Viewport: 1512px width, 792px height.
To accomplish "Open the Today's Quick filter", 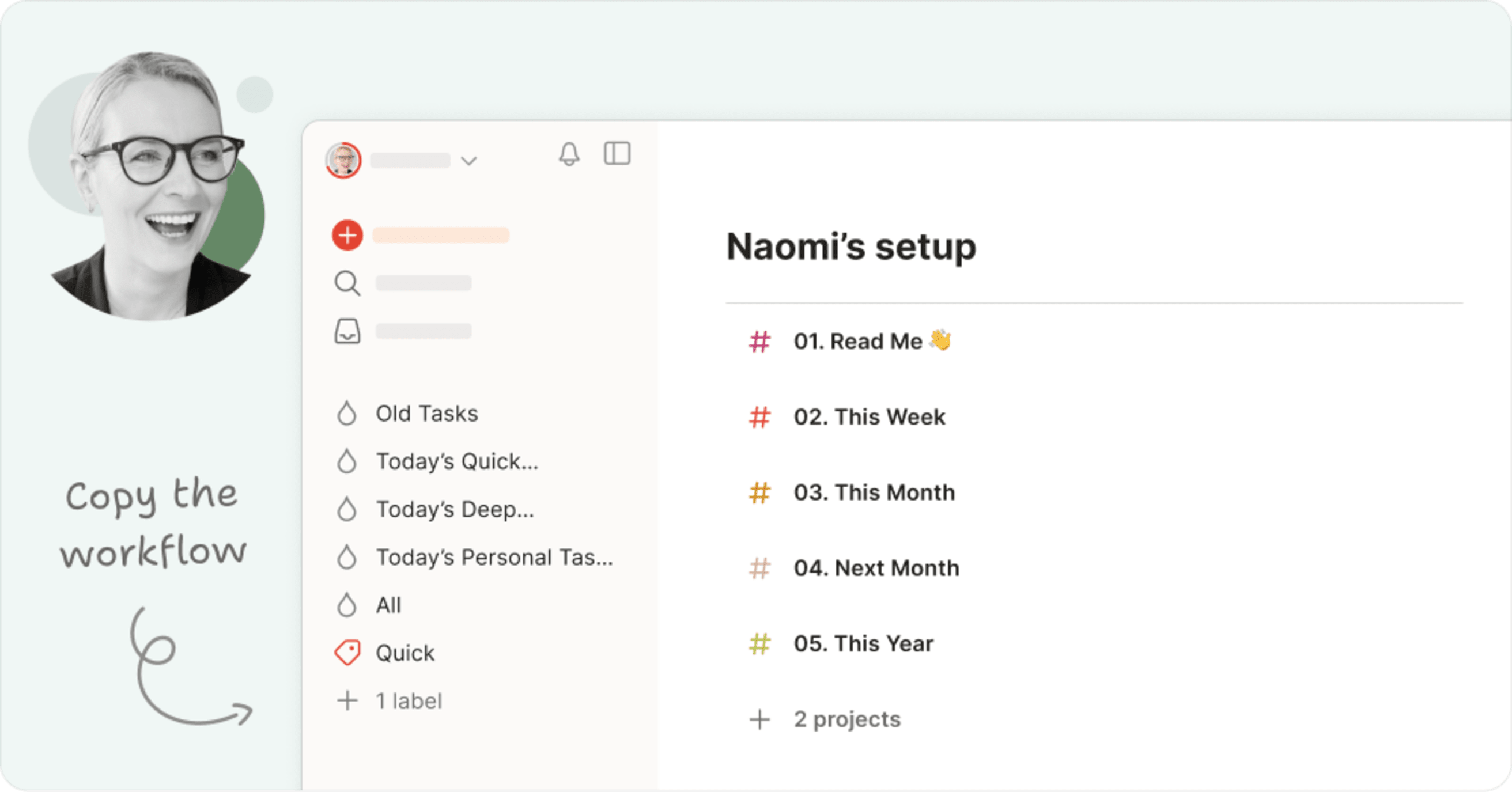I will pos(456,462).
